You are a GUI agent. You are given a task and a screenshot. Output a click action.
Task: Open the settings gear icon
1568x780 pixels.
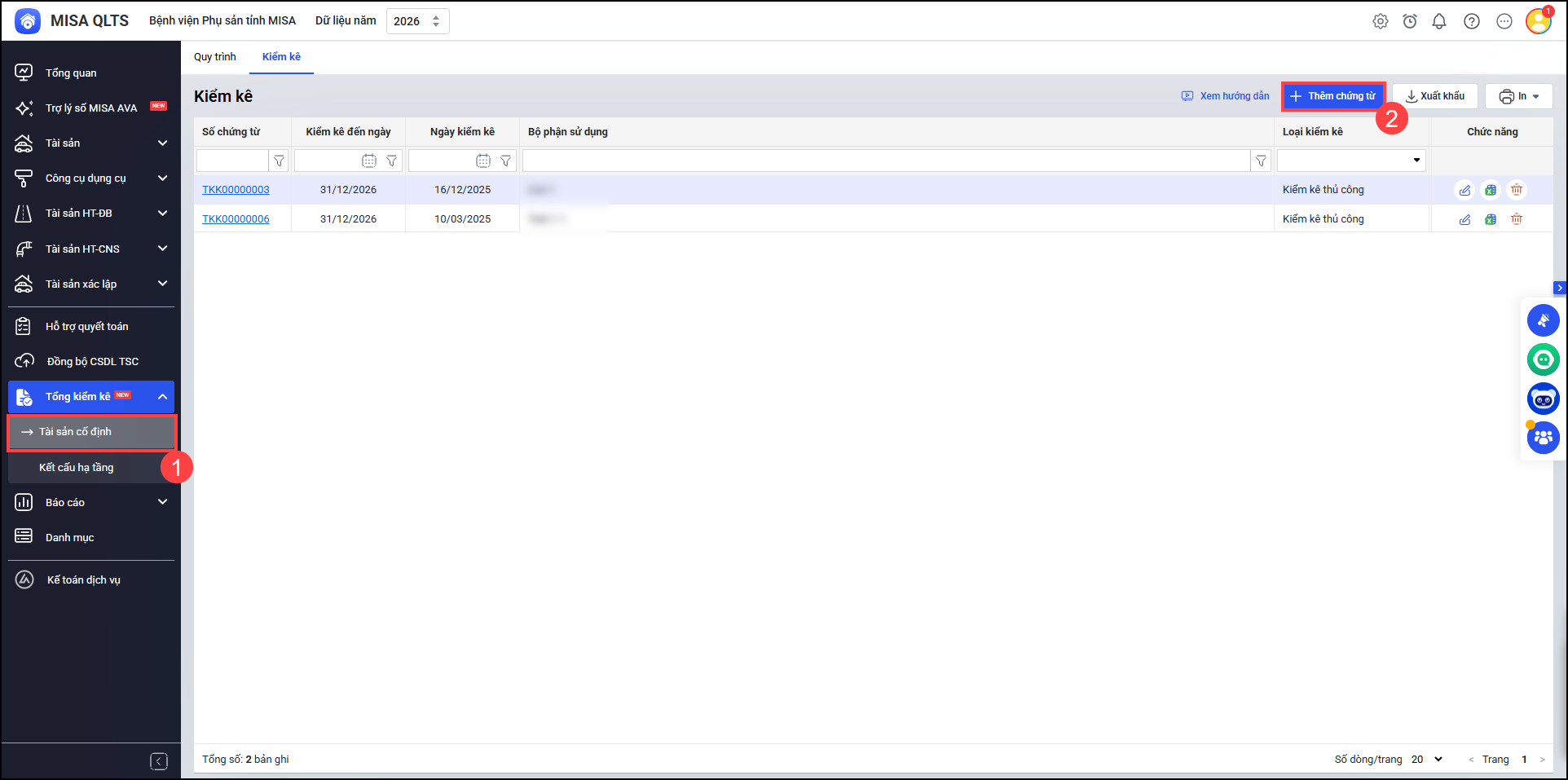[x=1381, y=21]
